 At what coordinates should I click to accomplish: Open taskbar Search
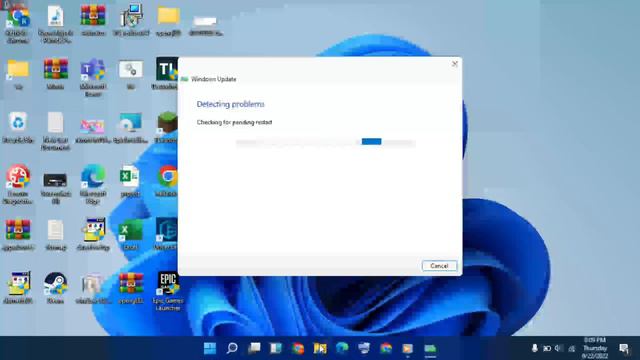click(x=232, y=348)
